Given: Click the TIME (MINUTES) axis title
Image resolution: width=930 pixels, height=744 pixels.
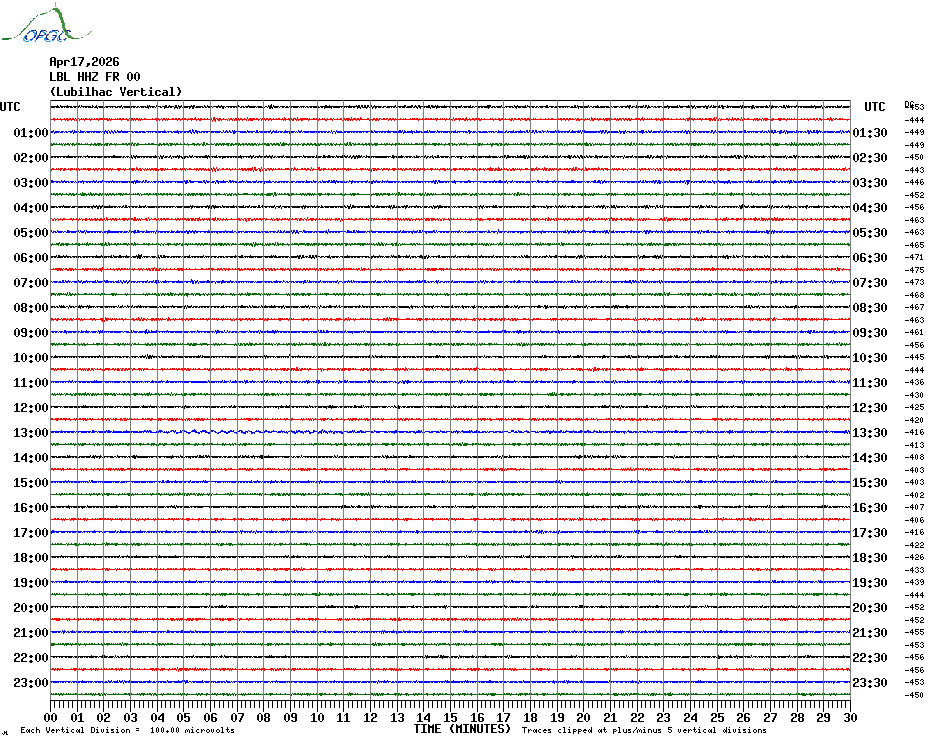Looking at the screenshot, I should pyautogui.click(x=462, y=729).
